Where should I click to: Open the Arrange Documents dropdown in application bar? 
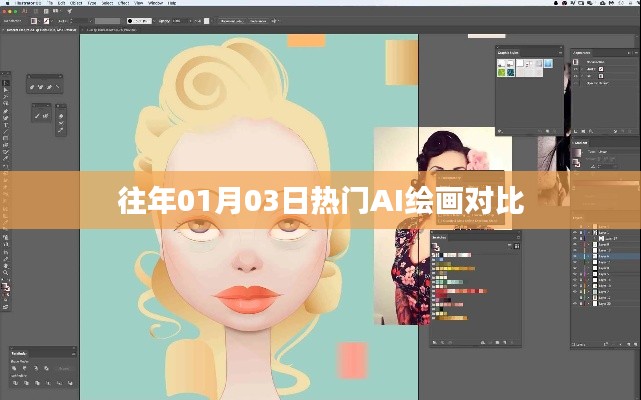[56, 11]
